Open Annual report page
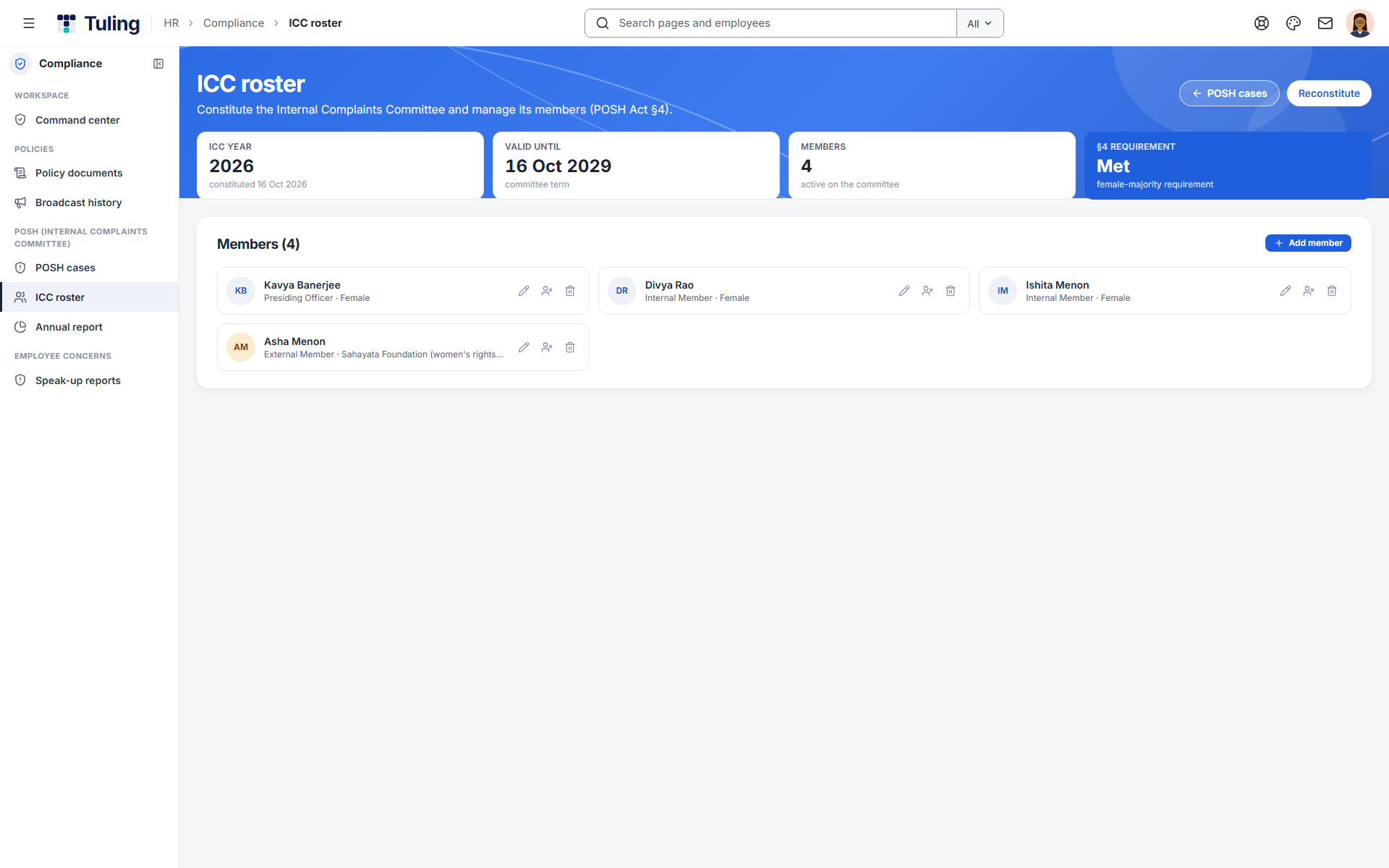Viewport: 1389px width, 868px height. pyautogui.click(x=90, y=327)
